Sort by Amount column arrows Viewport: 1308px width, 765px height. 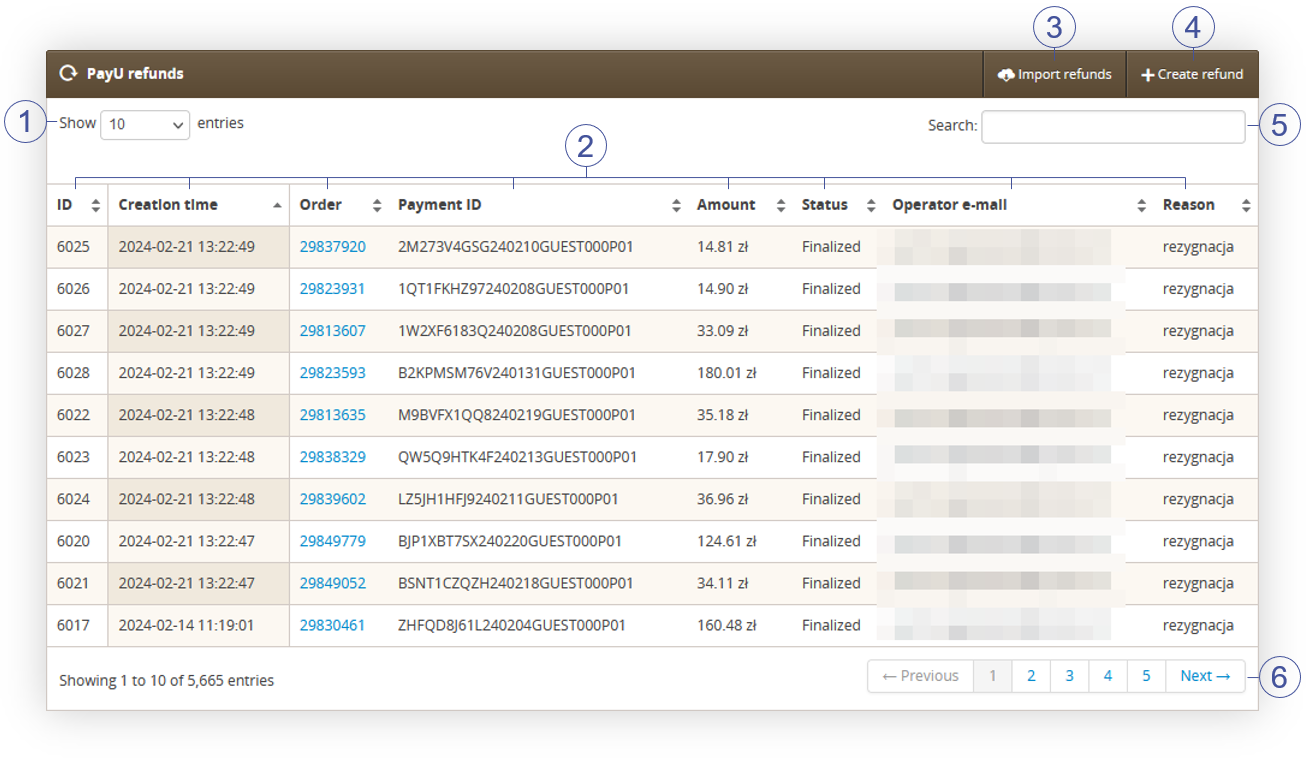pyautogui.click(x=780, y=205)
